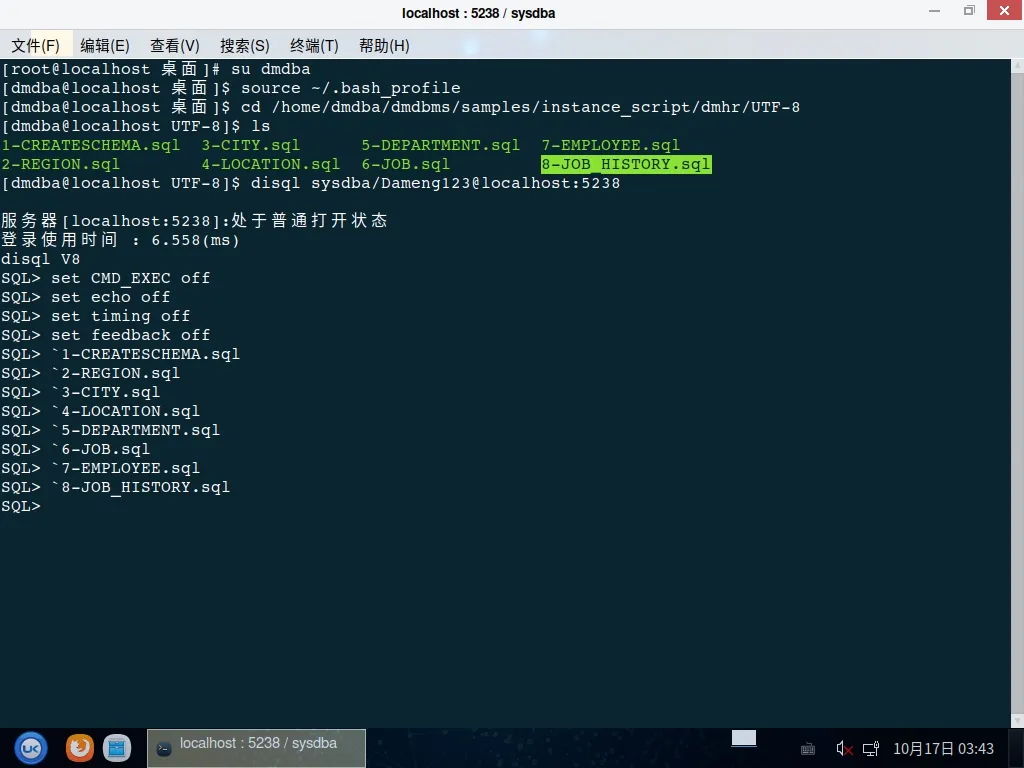Image resolution: width=1024 pixels, height=768 pixels.
Task: Open the file manager taskbar icon
Action: coord(117,748)
